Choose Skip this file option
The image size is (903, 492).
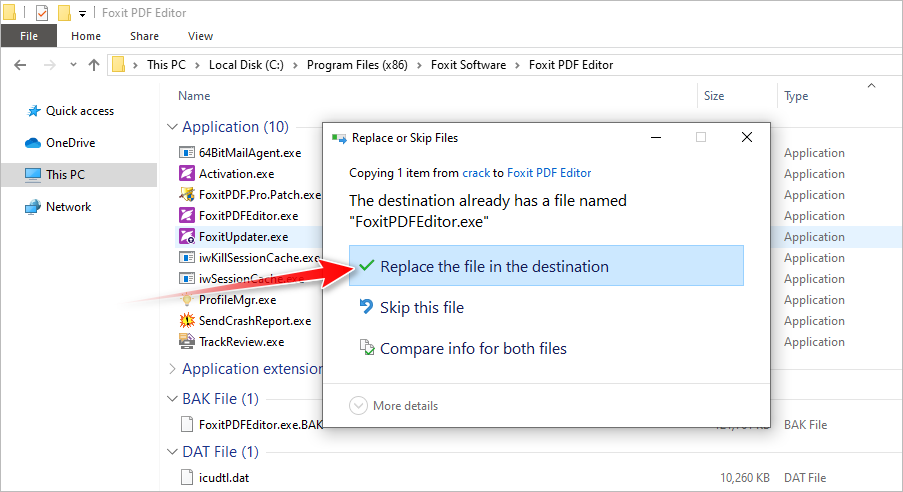[421, 308]
